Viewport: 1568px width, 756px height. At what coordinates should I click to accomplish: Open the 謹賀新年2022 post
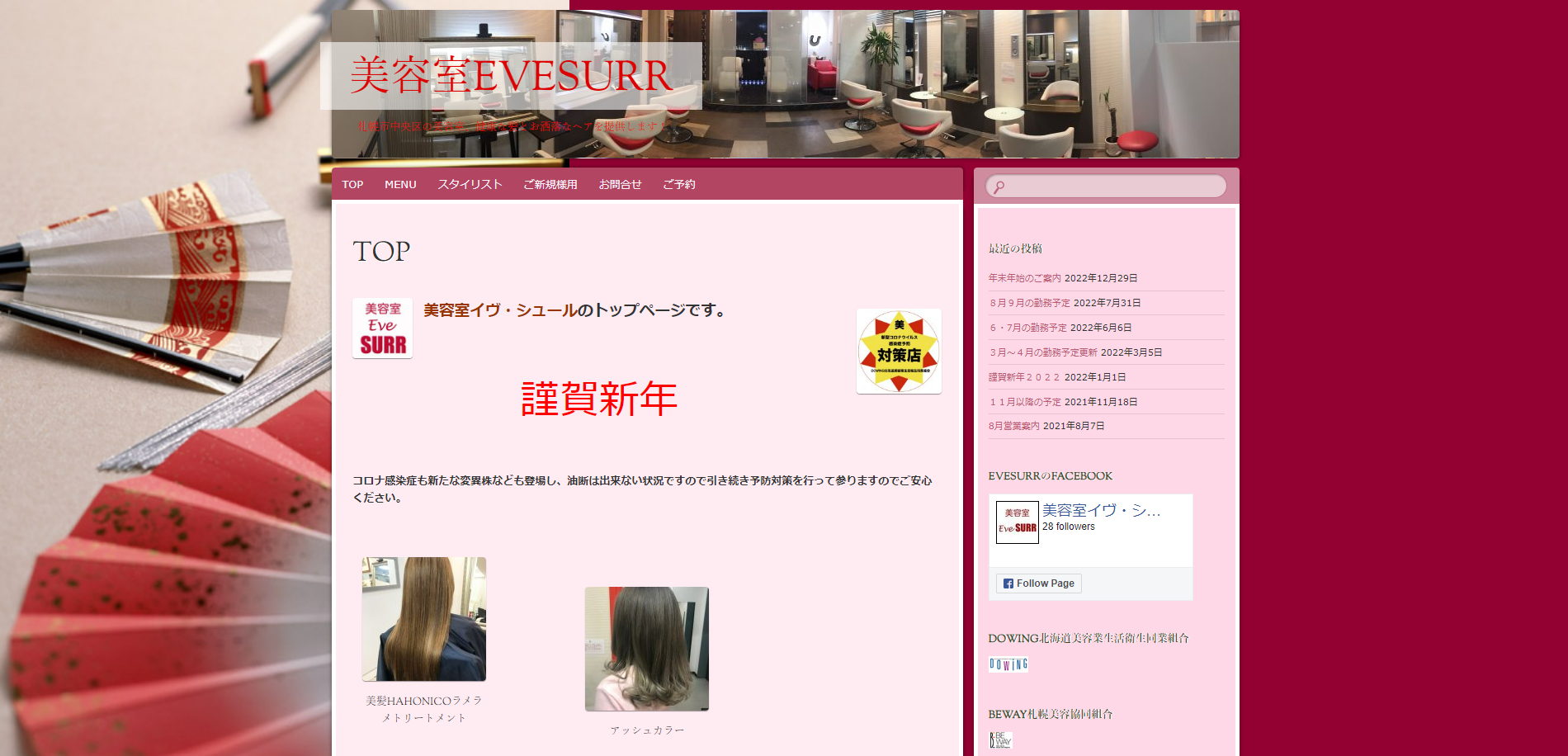(1024, 377)
